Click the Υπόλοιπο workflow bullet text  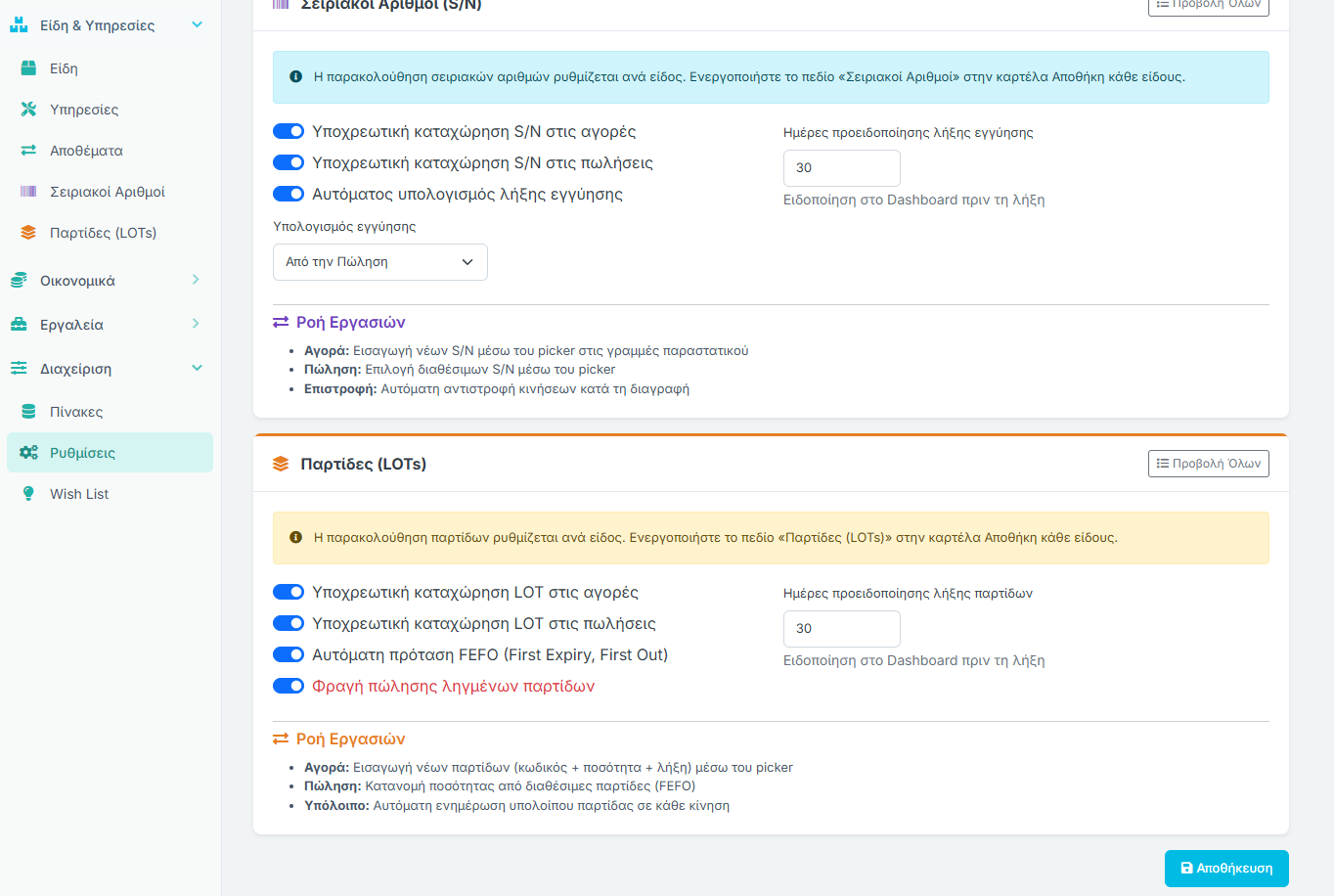pos(516,806)
